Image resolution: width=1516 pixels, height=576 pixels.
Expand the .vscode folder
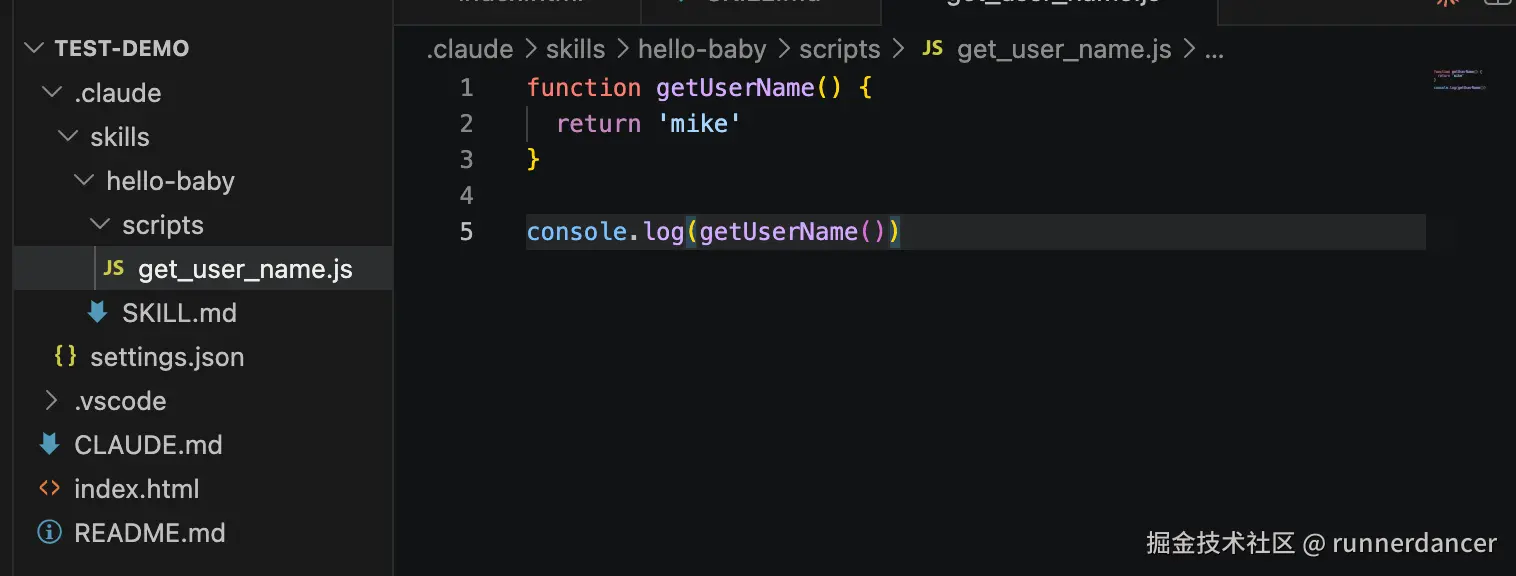tap(52, 400)
